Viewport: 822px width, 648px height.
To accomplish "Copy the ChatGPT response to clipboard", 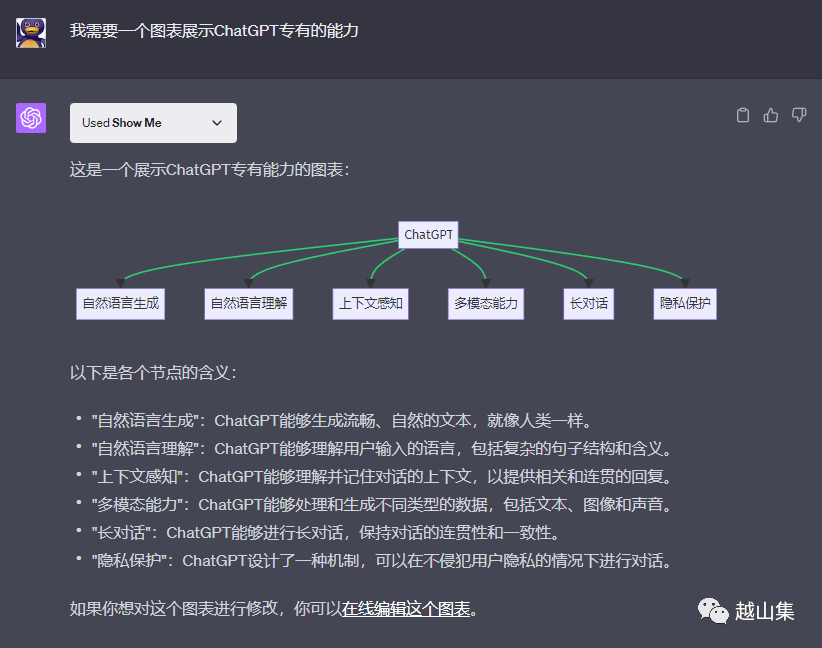I will [x=743, y=115].
